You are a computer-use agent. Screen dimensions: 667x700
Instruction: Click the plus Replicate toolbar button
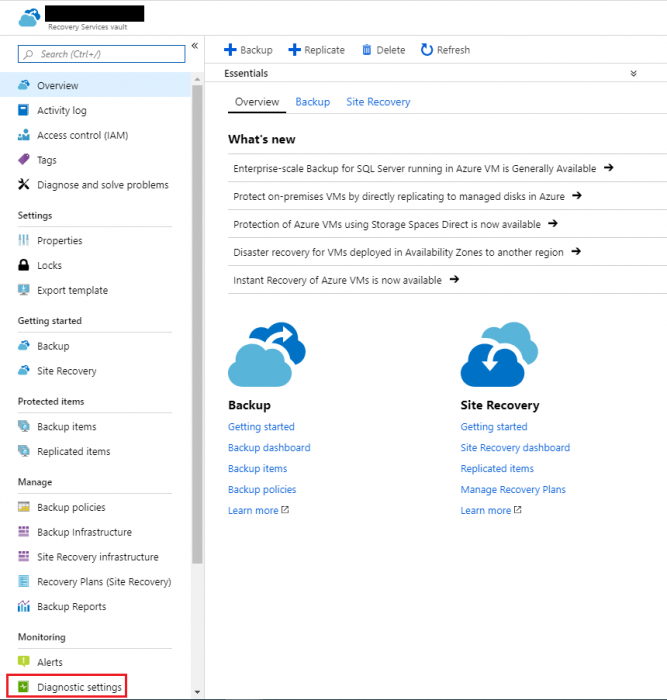coord(317,50)
